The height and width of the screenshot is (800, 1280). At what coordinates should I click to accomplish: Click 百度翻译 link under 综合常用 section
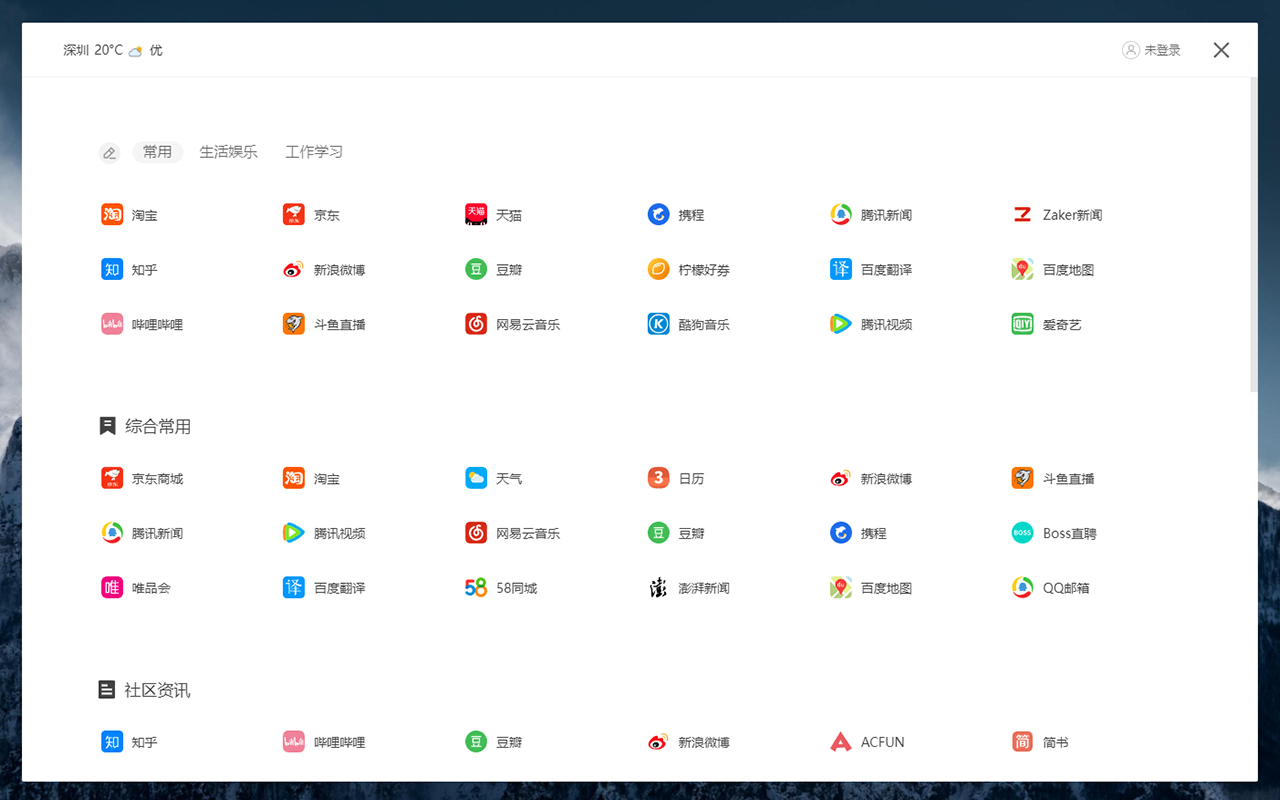(339, 588)
